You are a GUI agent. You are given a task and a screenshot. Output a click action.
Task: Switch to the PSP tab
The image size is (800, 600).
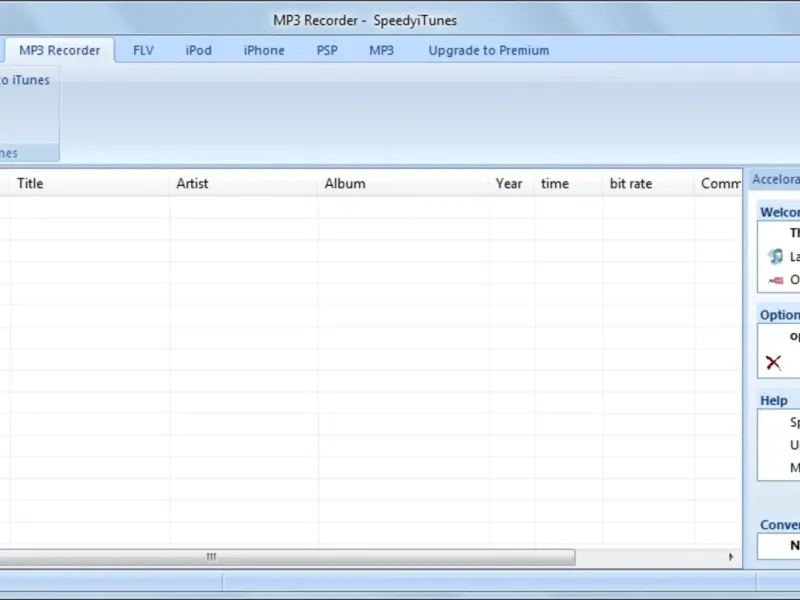pyautogui.click(x=327, y=51)
